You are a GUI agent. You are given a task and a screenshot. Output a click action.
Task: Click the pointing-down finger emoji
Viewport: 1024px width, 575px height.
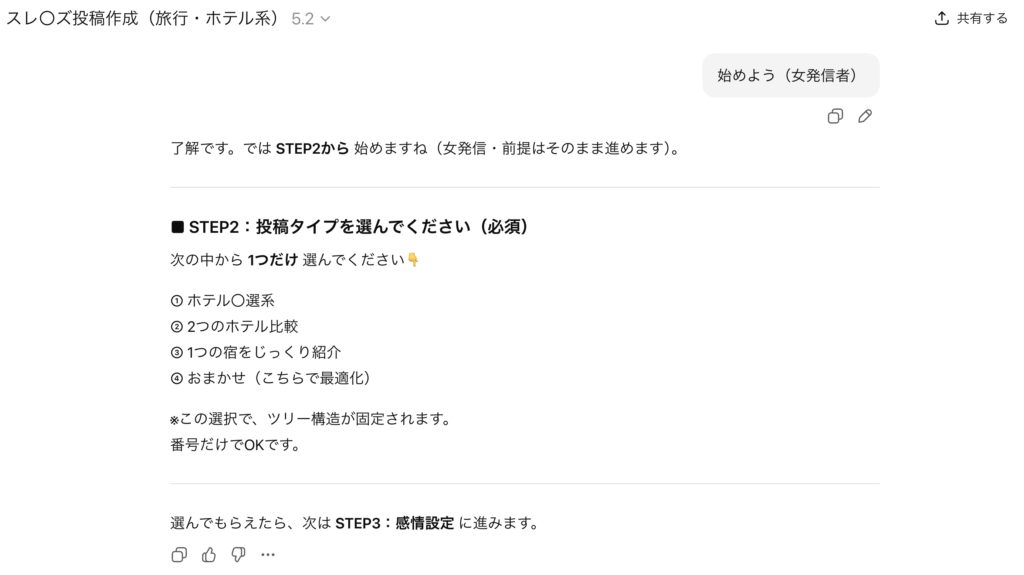tap(413, 260)
